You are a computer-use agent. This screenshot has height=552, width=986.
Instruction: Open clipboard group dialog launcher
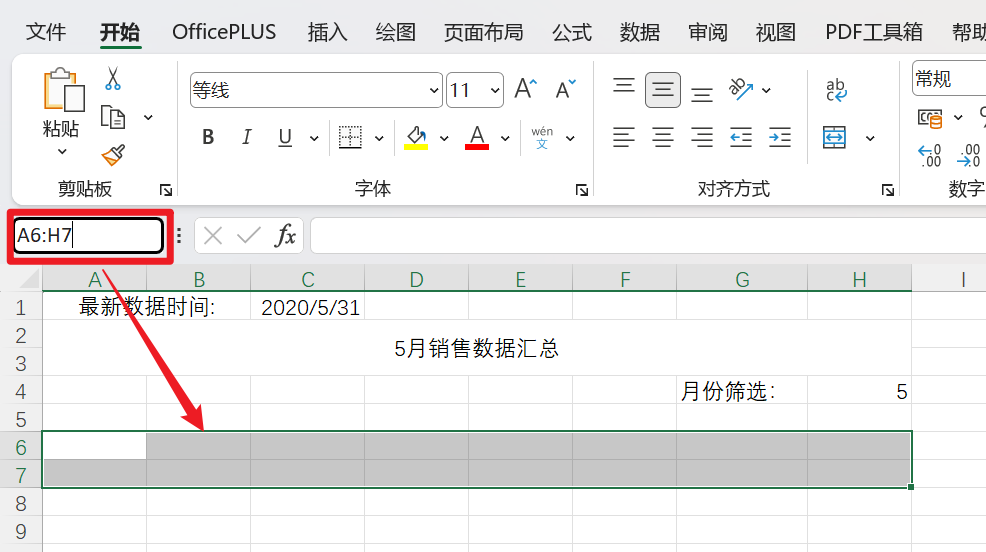pyautogui.click(x=166, y=190)
